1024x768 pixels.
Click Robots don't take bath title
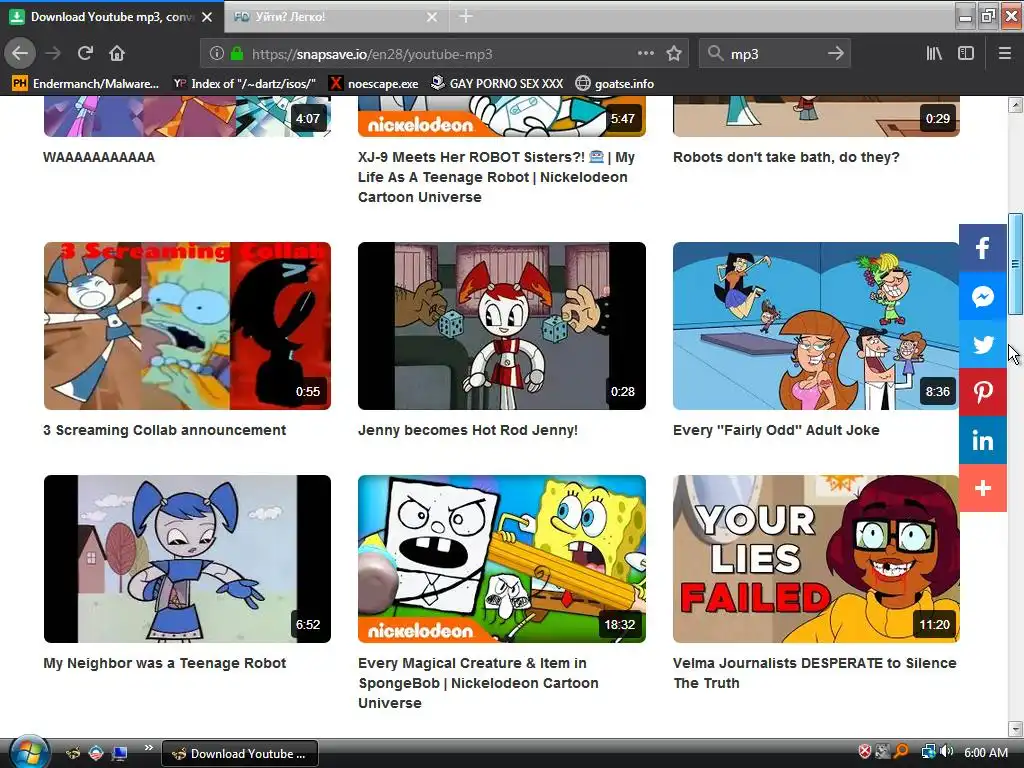point(786,157)
